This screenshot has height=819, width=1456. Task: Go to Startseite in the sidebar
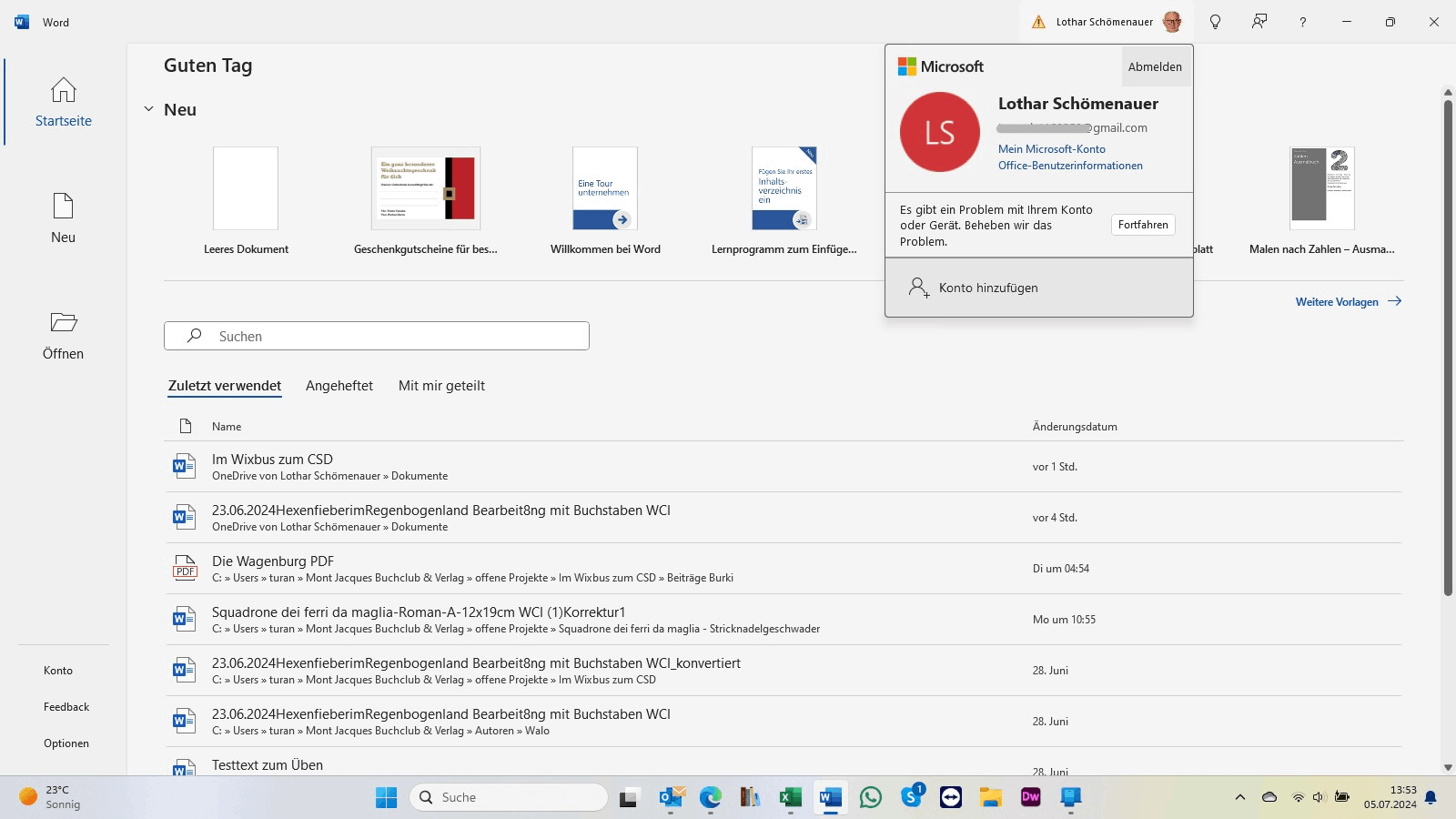64,101
